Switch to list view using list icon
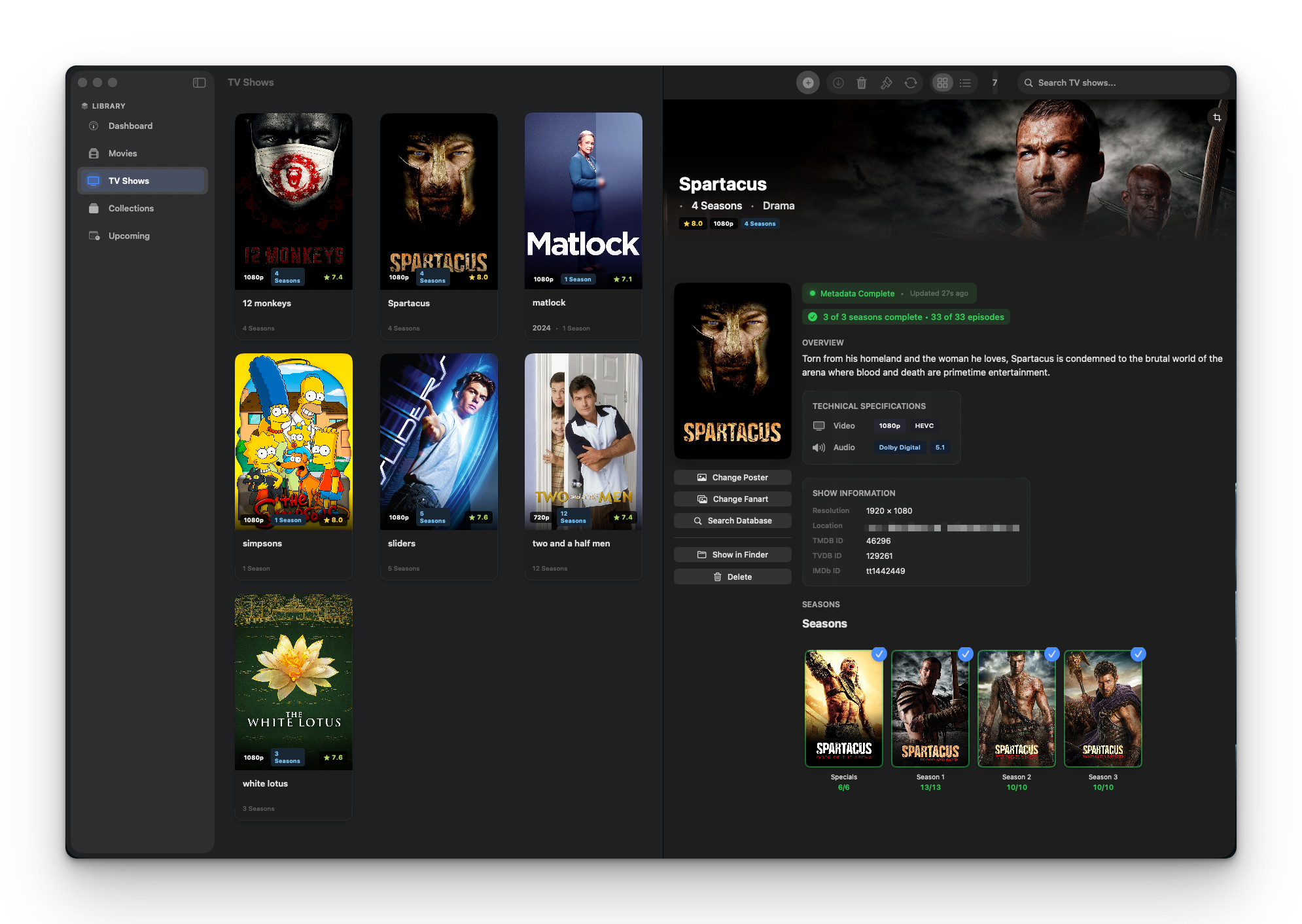Image resolution: width=1302 pixels, height=924 pixels. (x=965, y=82)
